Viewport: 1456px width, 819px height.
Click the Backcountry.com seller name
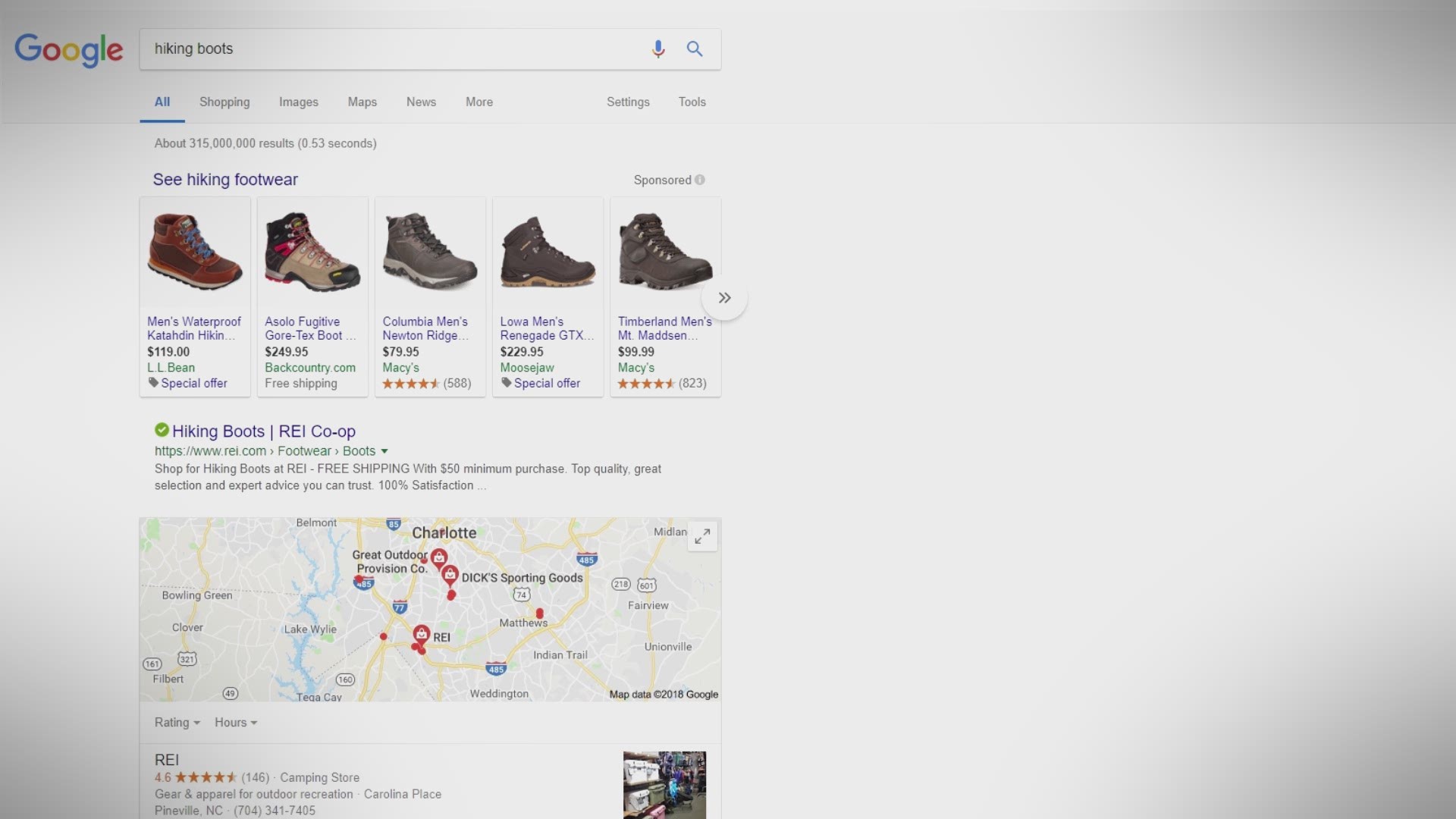pyautogui.click(x=310, y=368)
